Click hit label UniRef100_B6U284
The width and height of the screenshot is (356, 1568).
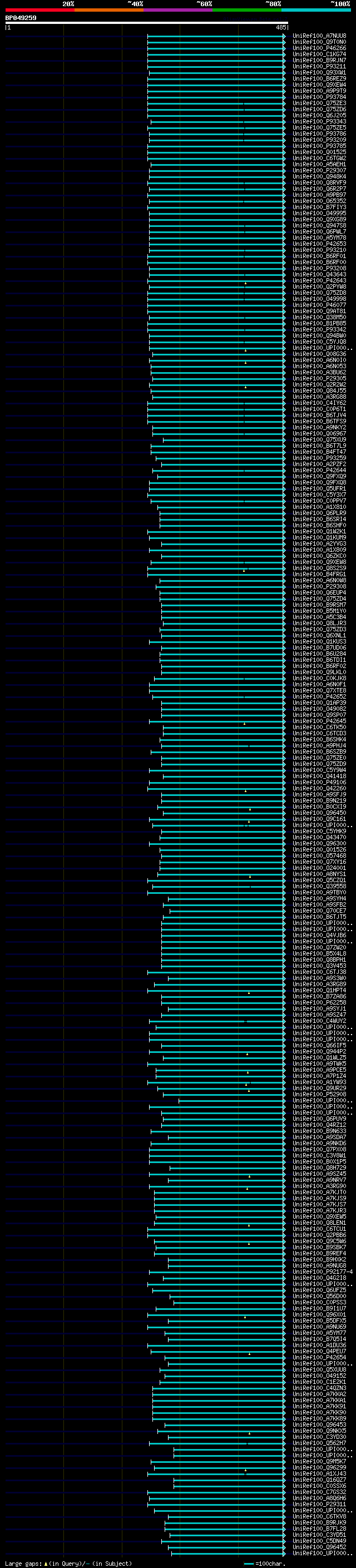tap(319, 654)
